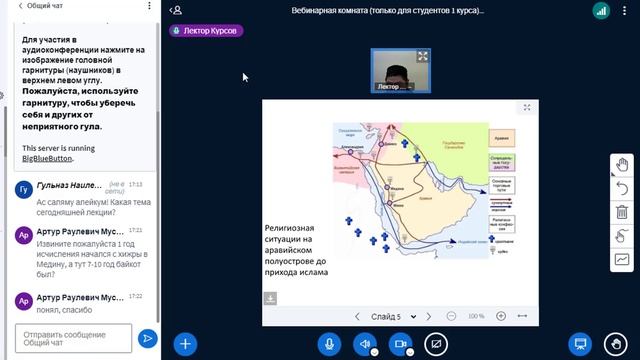Minimize the presentation button

click(x=580, y=344)
